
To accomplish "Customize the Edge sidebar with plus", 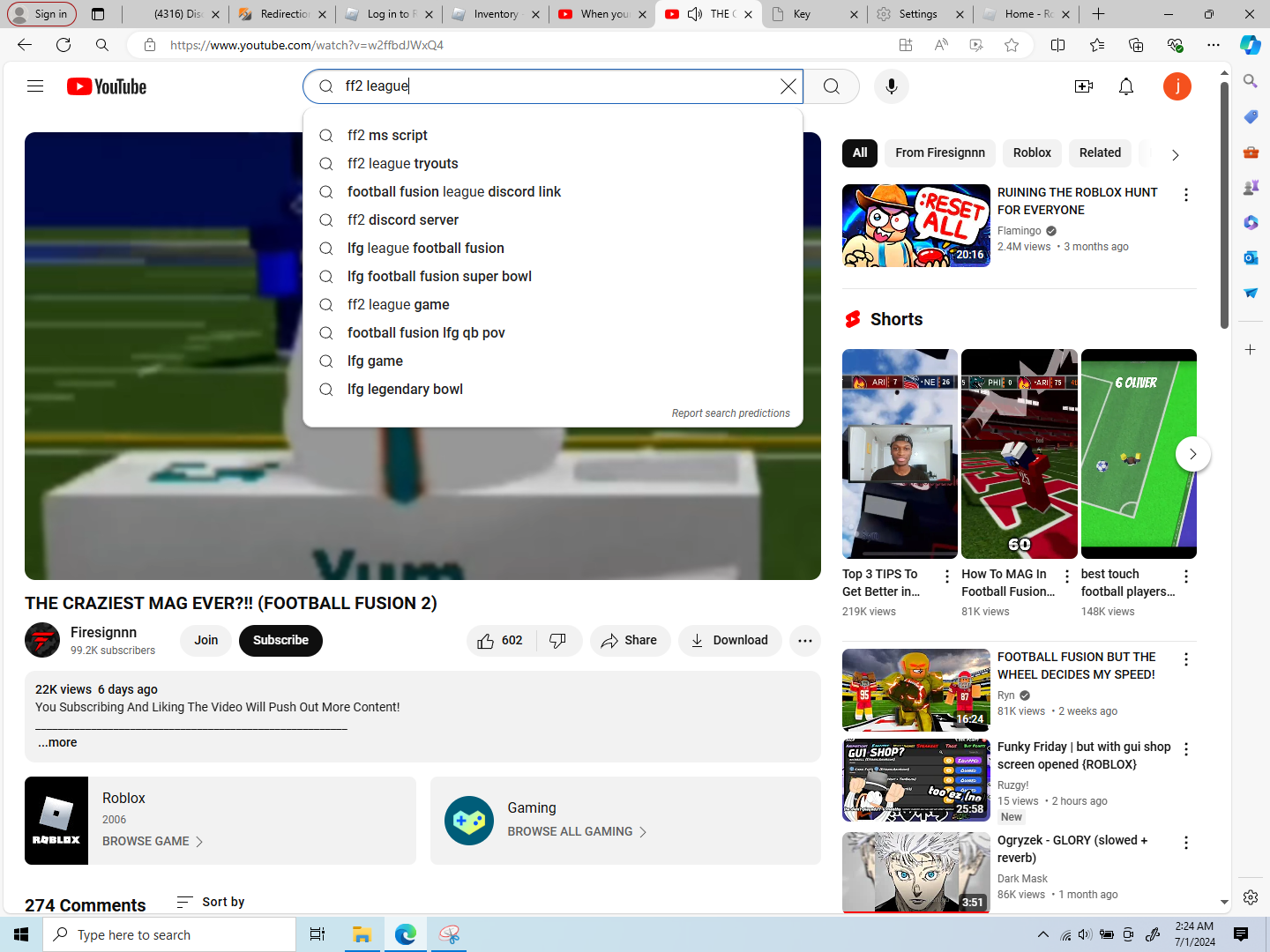I will point(1251,350).
